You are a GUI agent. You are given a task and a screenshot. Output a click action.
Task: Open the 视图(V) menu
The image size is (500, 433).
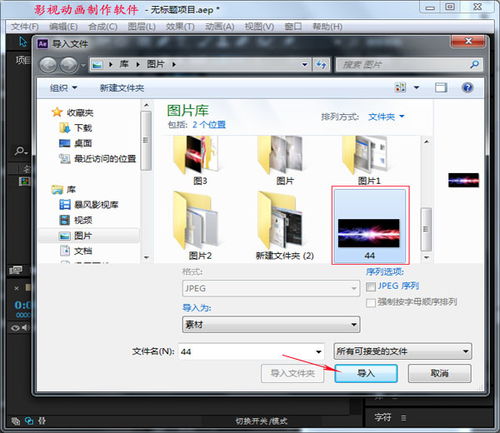[x=259, y=27]
